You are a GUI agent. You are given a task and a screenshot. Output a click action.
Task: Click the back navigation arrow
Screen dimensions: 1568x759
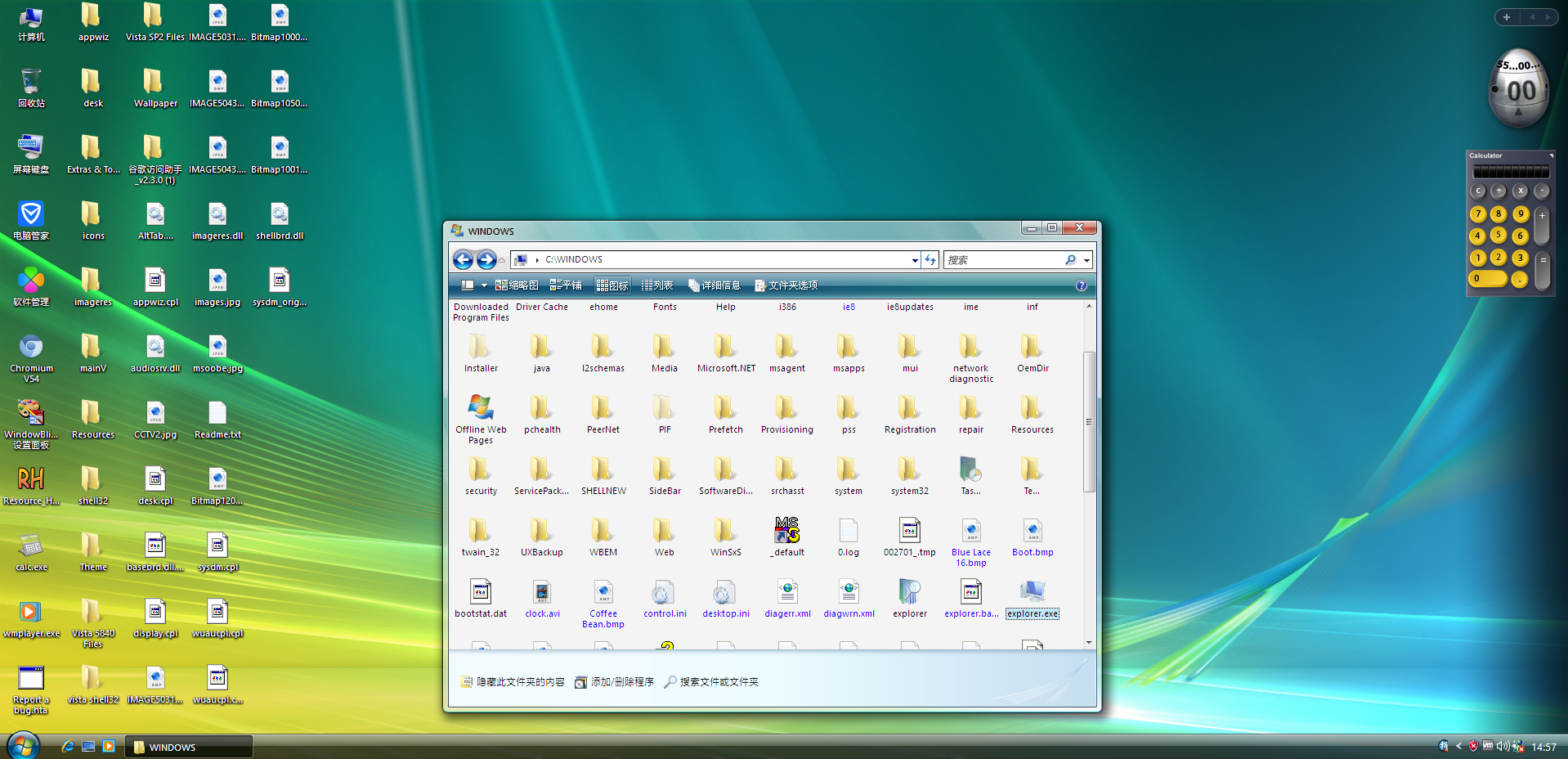[463, 259]
